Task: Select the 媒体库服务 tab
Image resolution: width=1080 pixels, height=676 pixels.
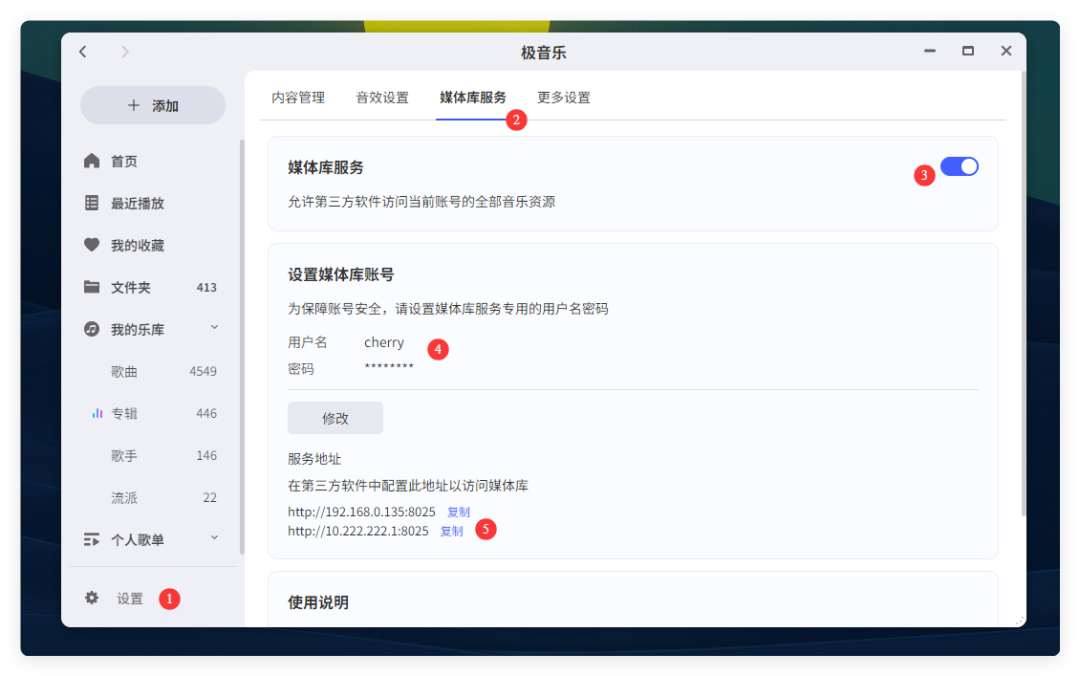Action: click(x=472, y=97)
